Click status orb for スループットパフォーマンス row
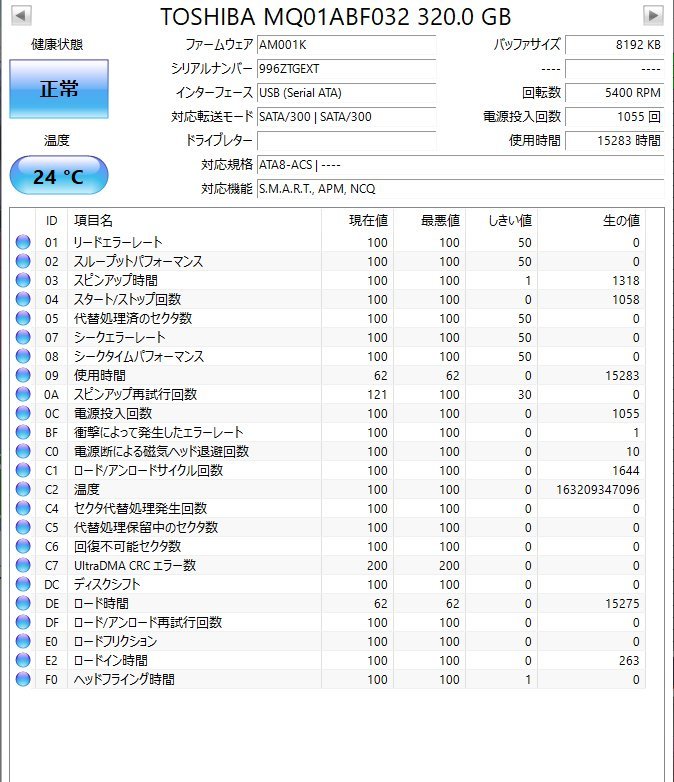 click(x=23, y=261)
